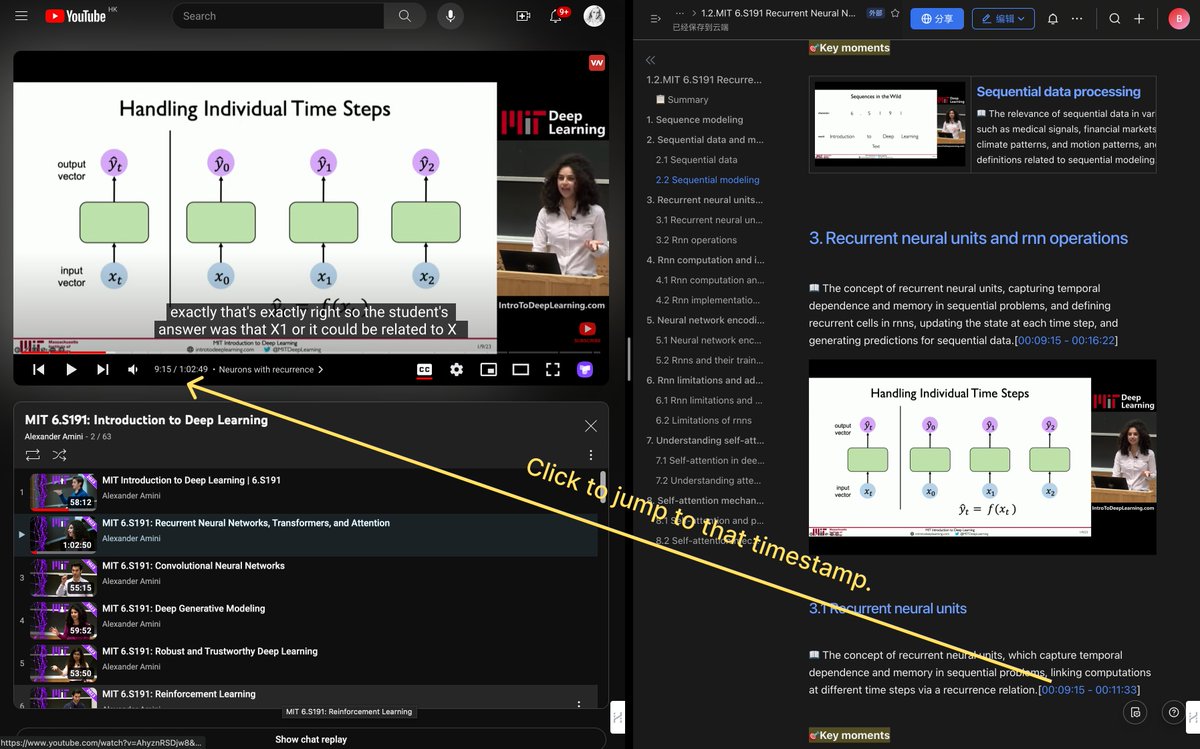Open the YouTube Create video icon

[523, 16]
